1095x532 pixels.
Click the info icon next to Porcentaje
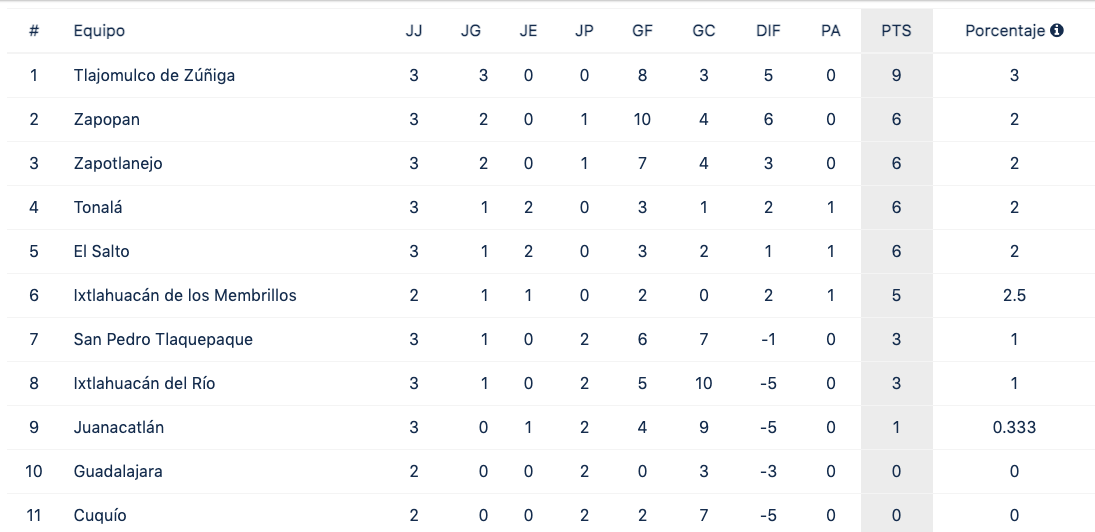1057,31
